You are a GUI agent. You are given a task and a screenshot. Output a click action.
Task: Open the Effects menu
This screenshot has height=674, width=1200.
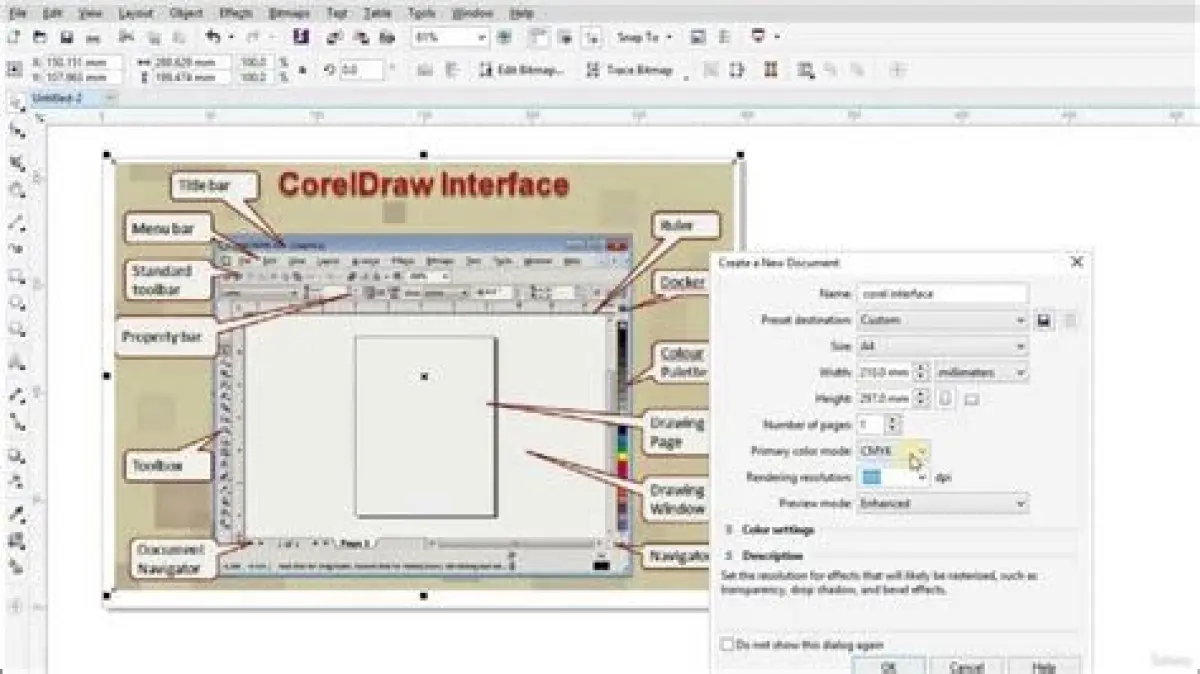click(x=236, y=14)
